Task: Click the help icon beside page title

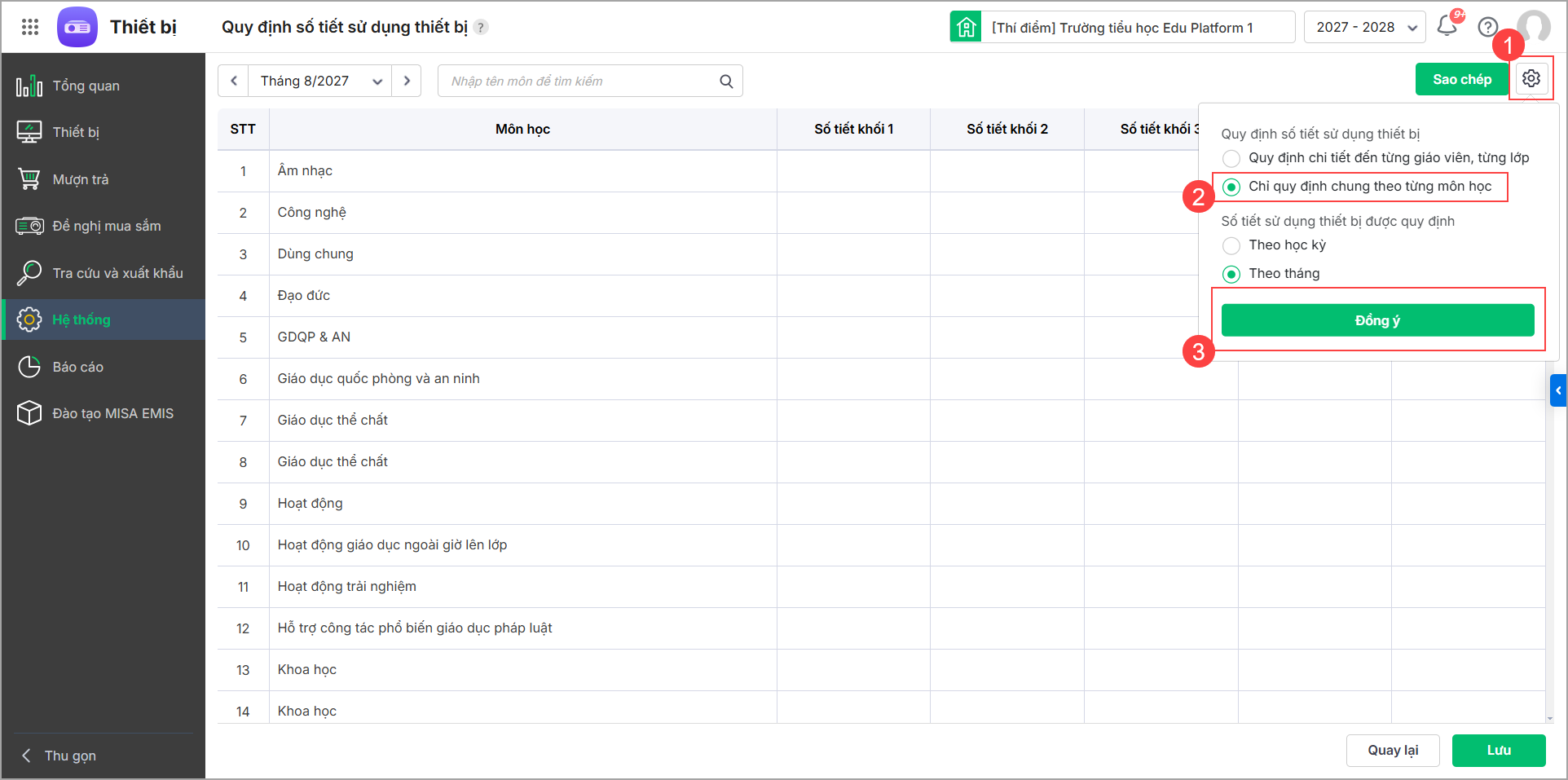Action: click(482, 28)
